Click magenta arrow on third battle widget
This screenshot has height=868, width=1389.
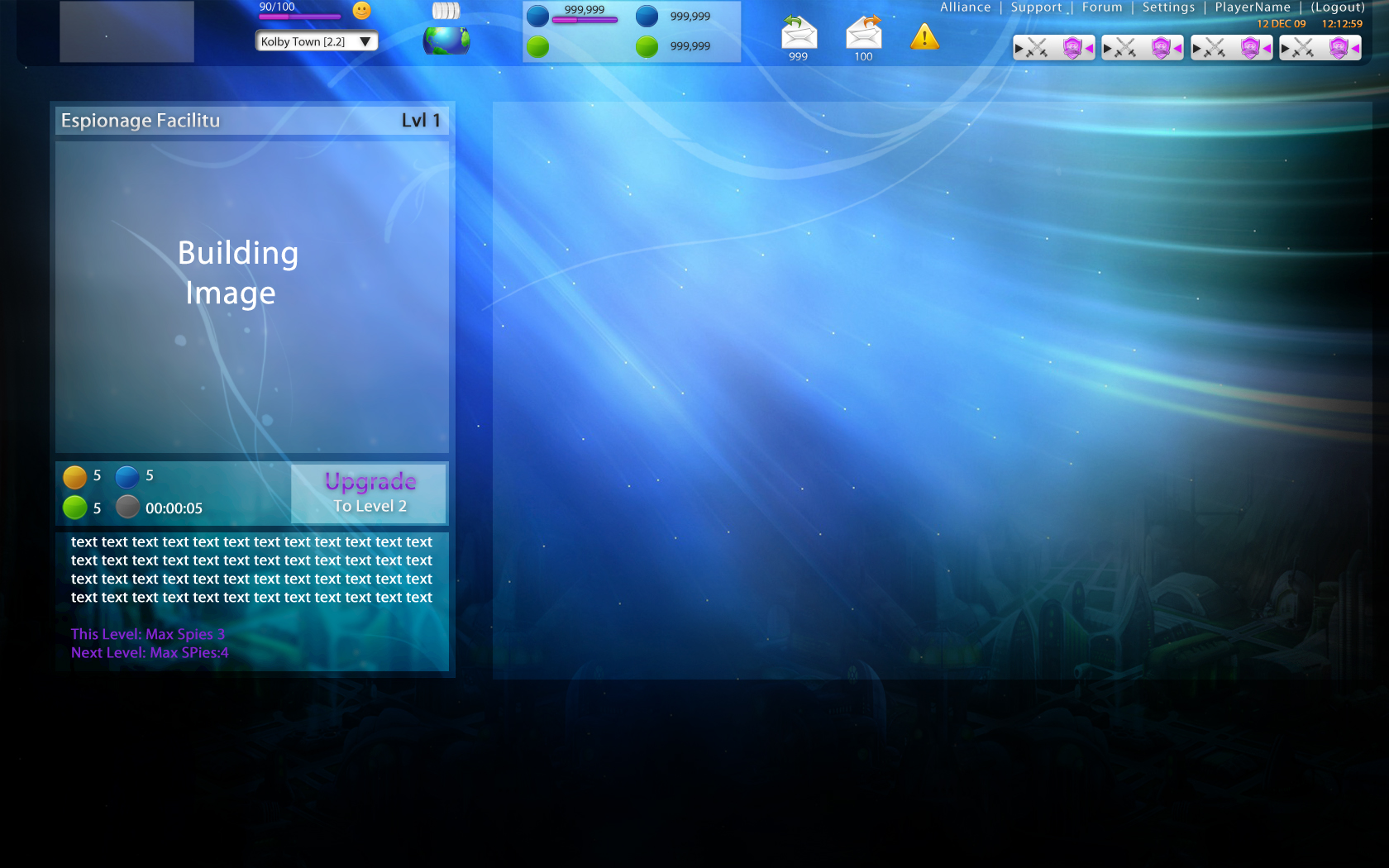pyautogui.click(x=1267, y=49)
